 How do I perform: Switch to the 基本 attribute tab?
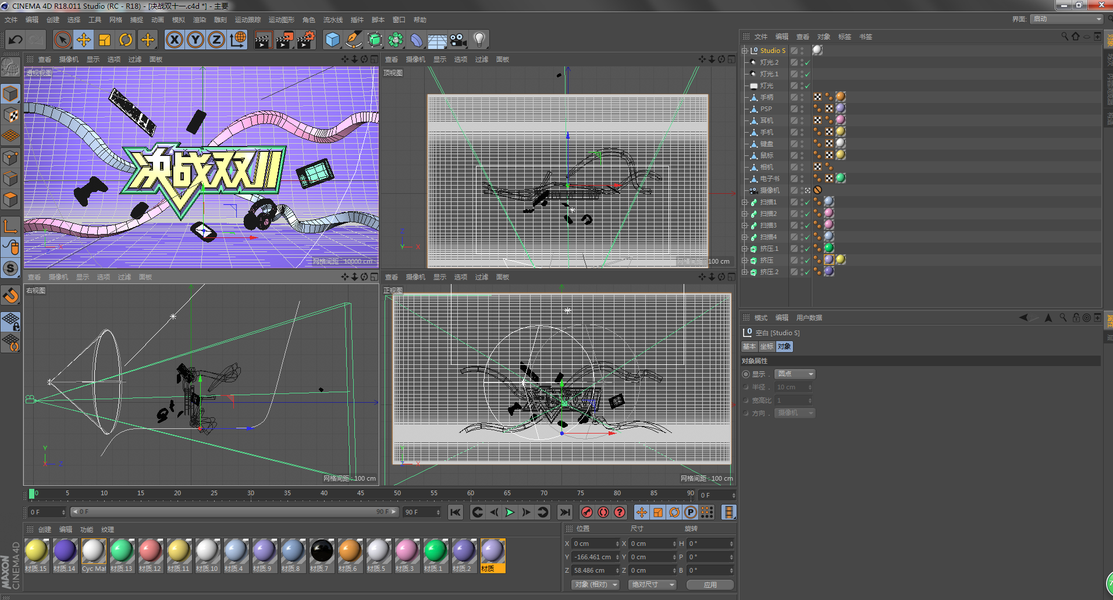750,347
